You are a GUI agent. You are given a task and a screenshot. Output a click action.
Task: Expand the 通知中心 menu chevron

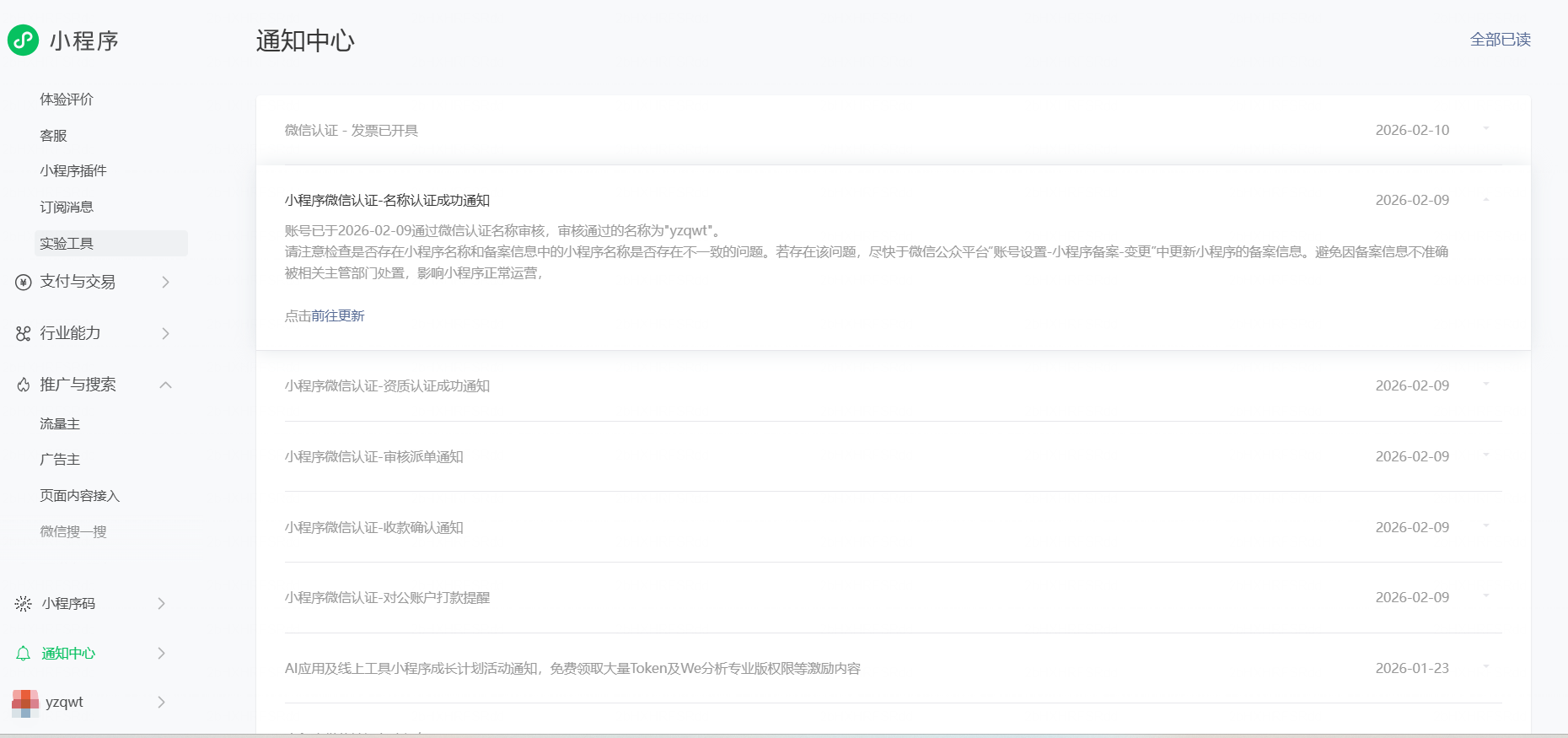point(161,654)
